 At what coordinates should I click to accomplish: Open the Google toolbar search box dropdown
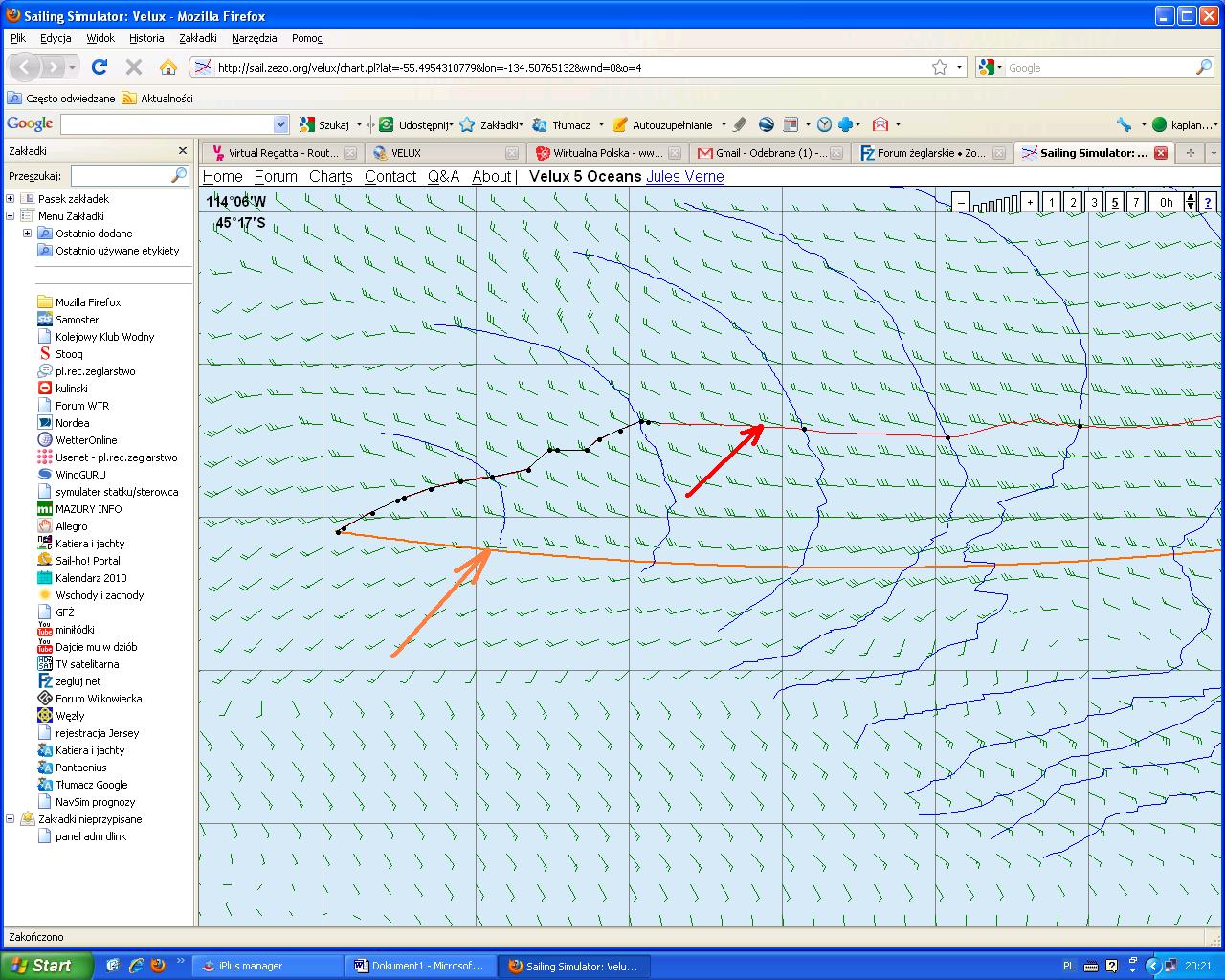280,124
